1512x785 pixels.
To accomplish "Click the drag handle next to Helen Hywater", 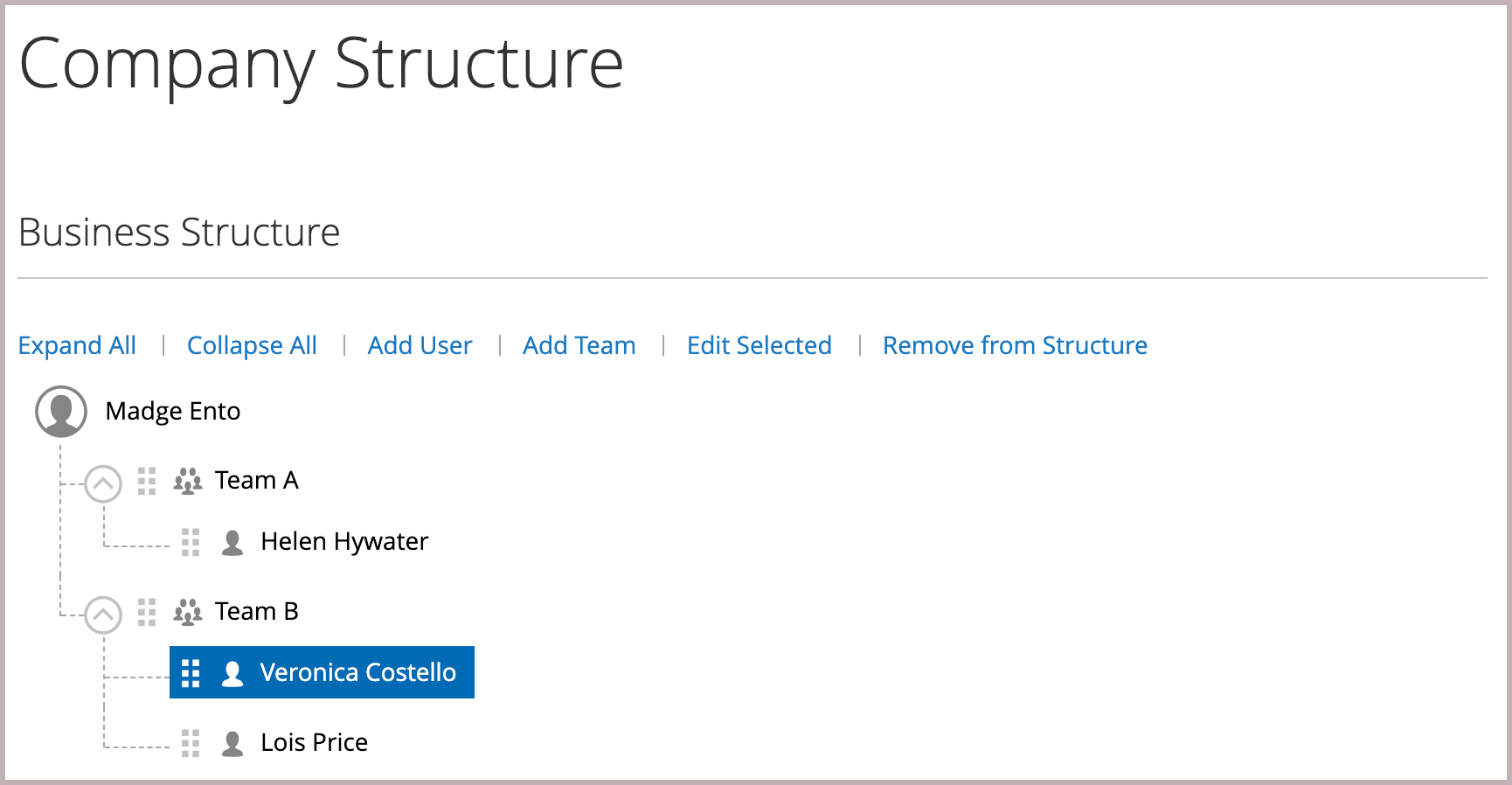I will point(191,542).
